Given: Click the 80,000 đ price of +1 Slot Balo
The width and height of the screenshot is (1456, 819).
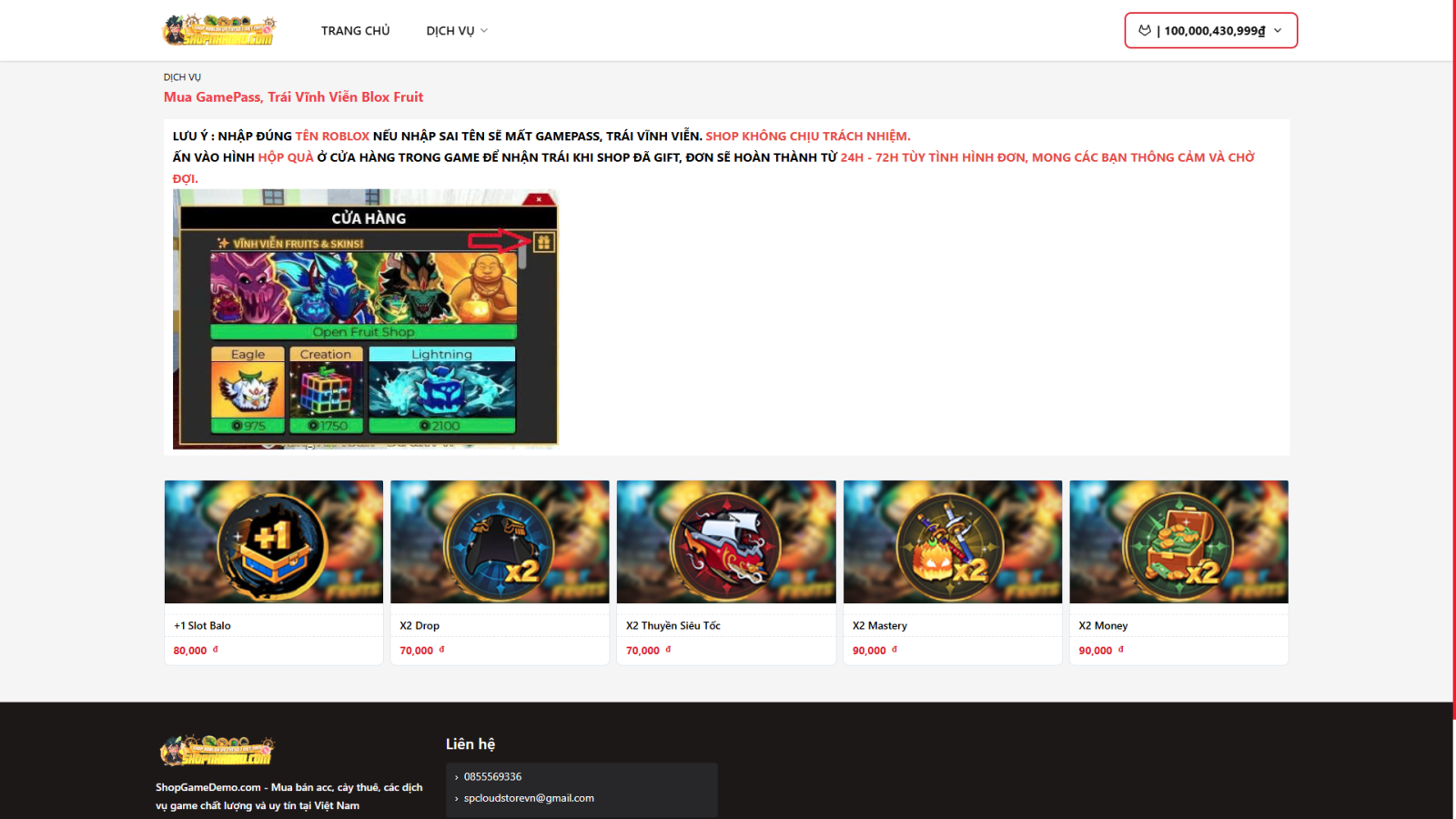Looking at the screenshot, I should (196, 651).
